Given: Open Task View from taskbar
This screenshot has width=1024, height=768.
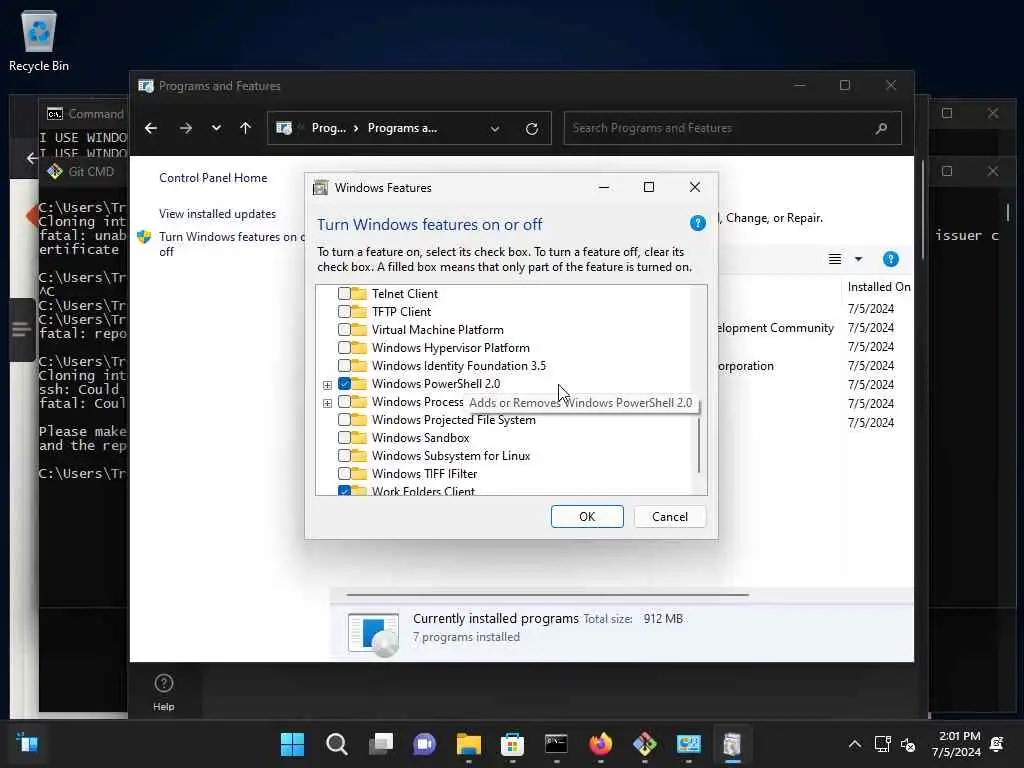Looking at the screenshot, I should click(x=381, y=744).
